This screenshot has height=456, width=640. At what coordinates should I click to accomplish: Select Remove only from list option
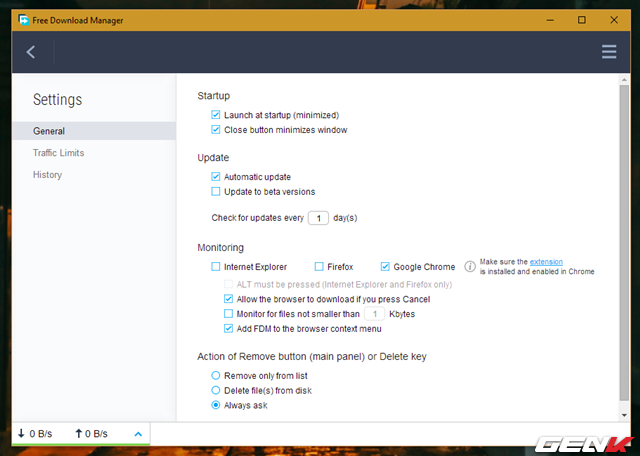point(216,375)
